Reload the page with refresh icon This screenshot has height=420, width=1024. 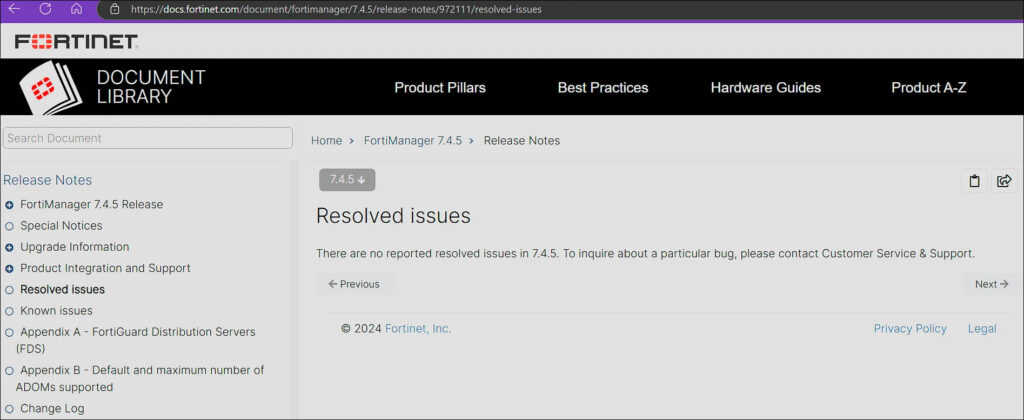pyautogui.click(x=45, y=9)
